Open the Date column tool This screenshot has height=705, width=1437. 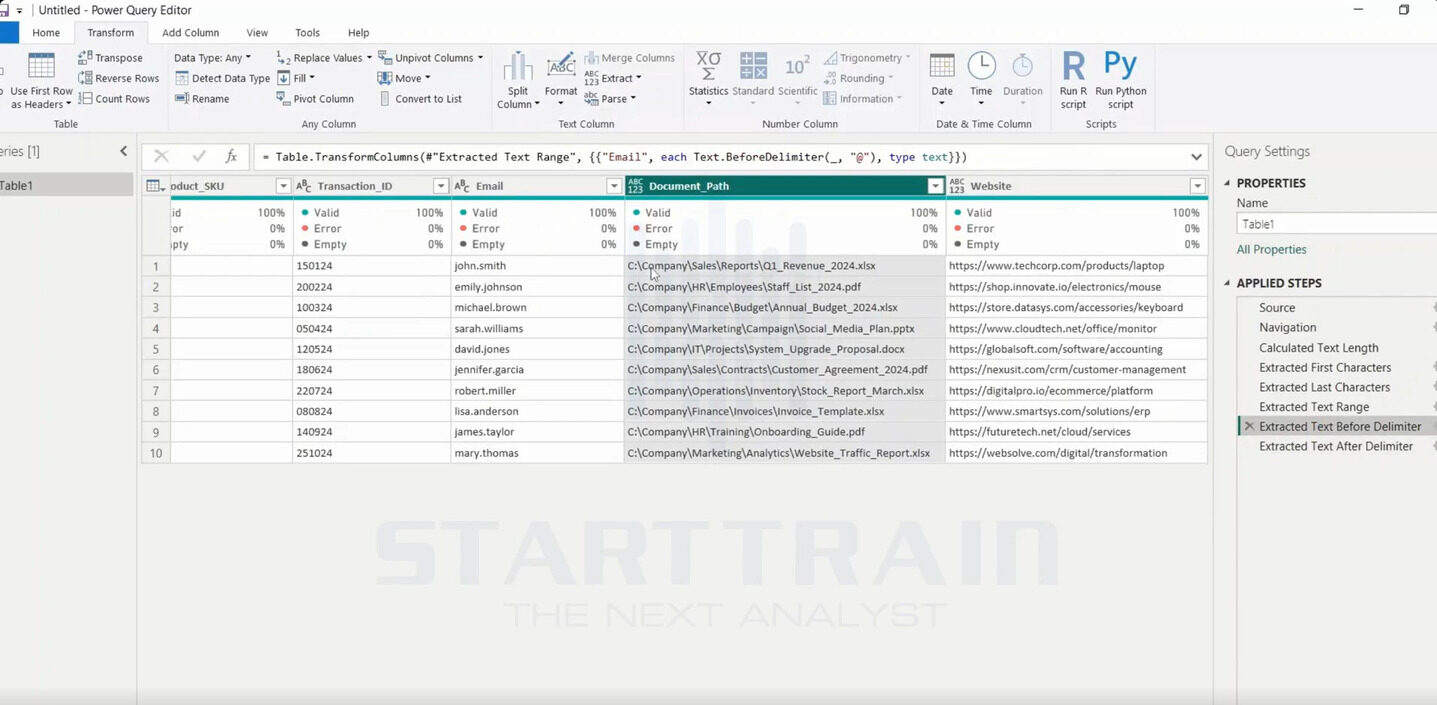coord(942,81)
